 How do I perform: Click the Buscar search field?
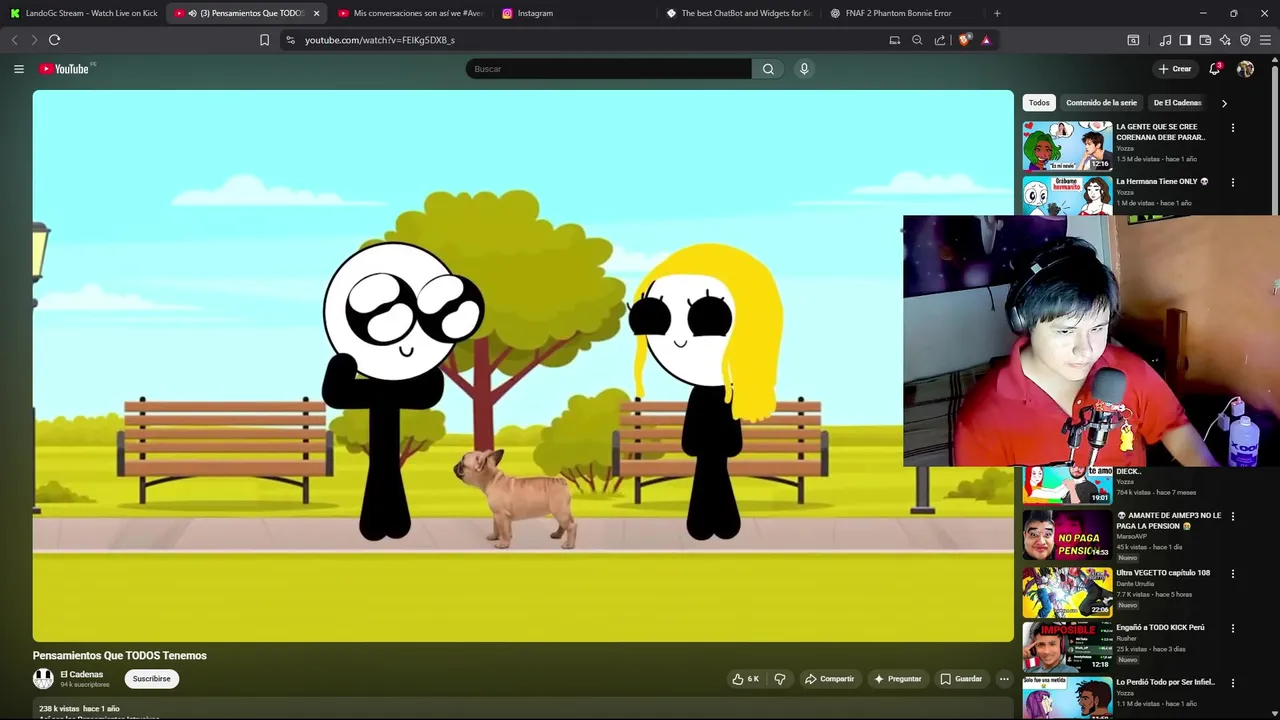[x=608, y=69]
